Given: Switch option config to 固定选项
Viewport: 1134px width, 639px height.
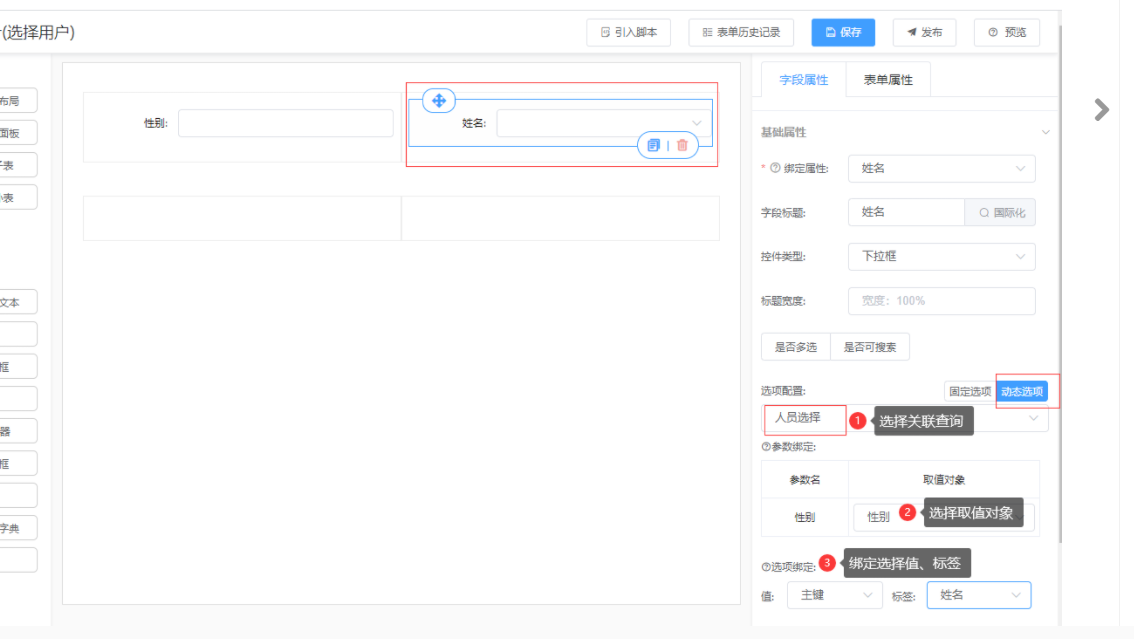Looking at the screenshot, I should 969,392.
